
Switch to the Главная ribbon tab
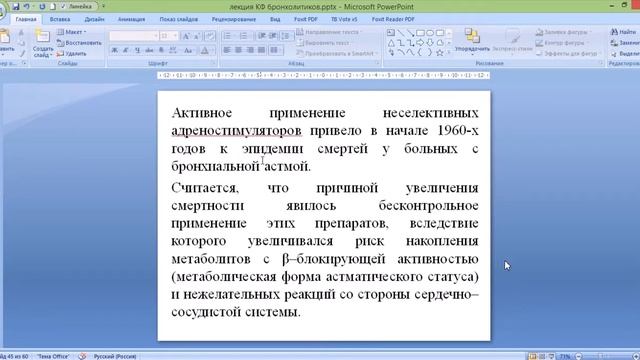[x=26, y=19]
